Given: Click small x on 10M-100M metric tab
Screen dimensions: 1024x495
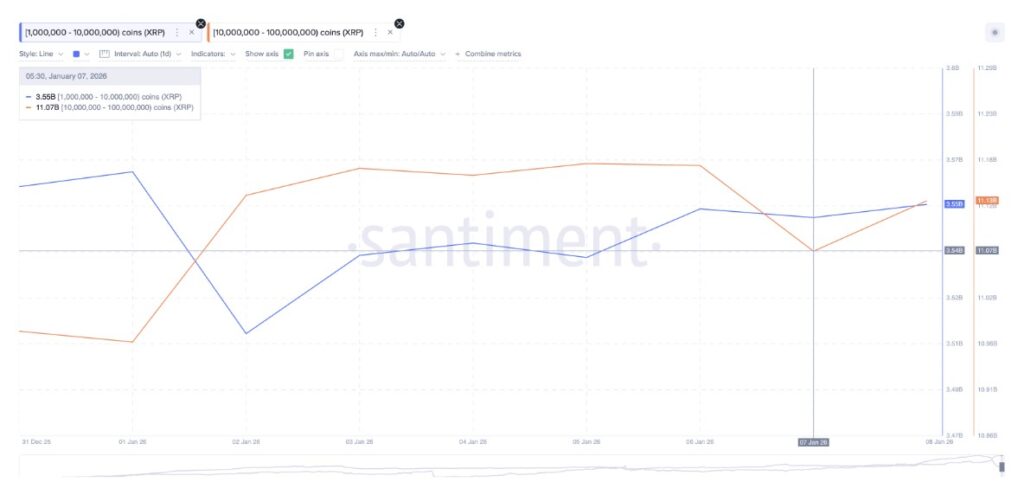Looking at the screenshot, I should (x=390, y=32).
